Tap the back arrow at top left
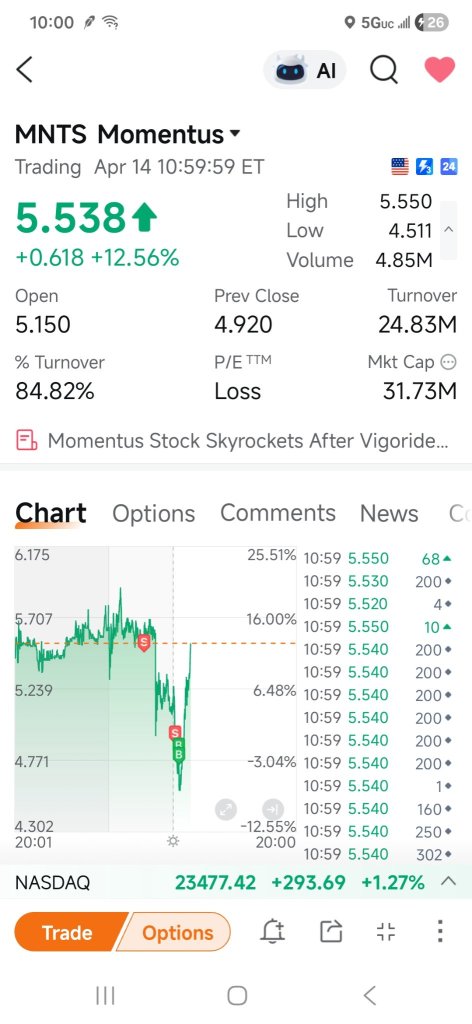Screen dimensions: 472x1024 tap(25, 69)
